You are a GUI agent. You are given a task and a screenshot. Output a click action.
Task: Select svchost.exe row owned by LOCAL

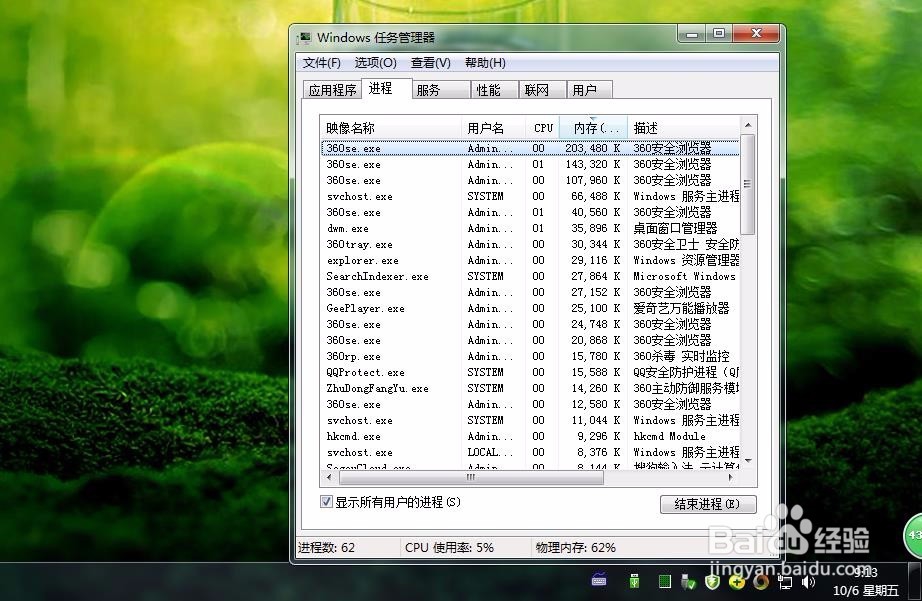click(530, 452)
